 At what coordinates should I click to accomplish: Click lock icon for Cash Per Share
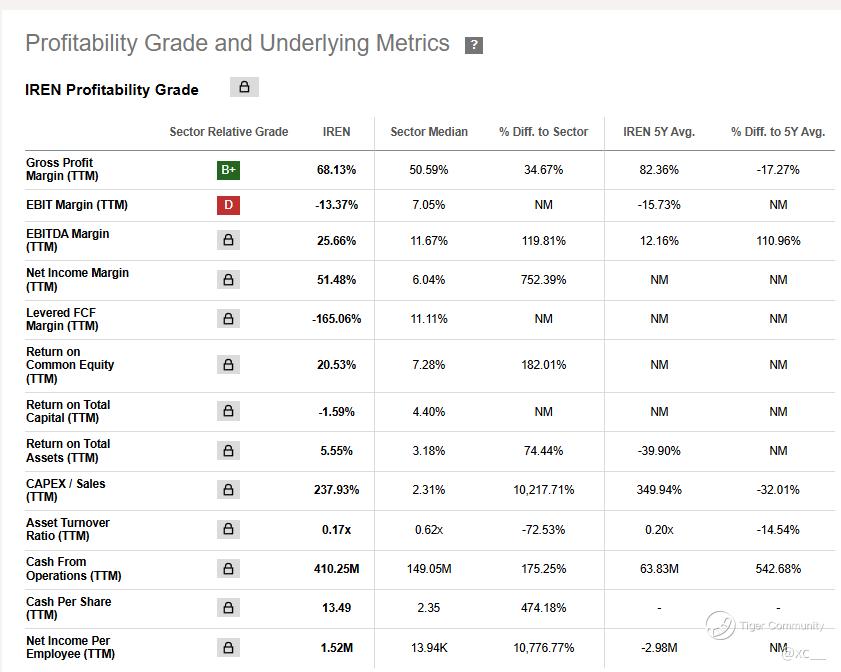click(228, 608)
